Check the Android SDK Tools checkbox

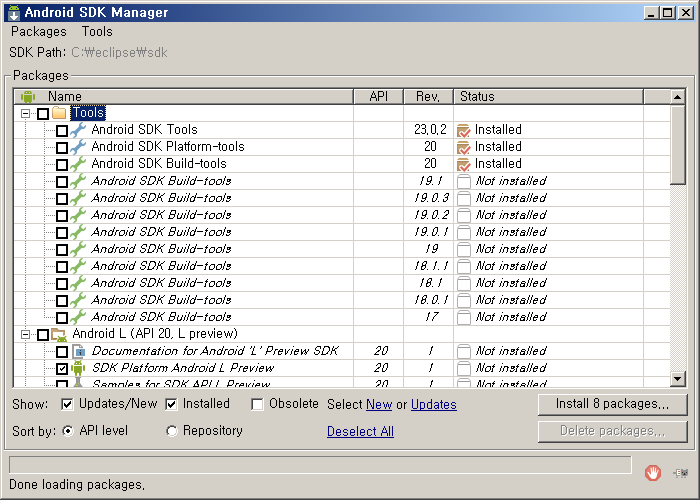[x=62, y=131]
